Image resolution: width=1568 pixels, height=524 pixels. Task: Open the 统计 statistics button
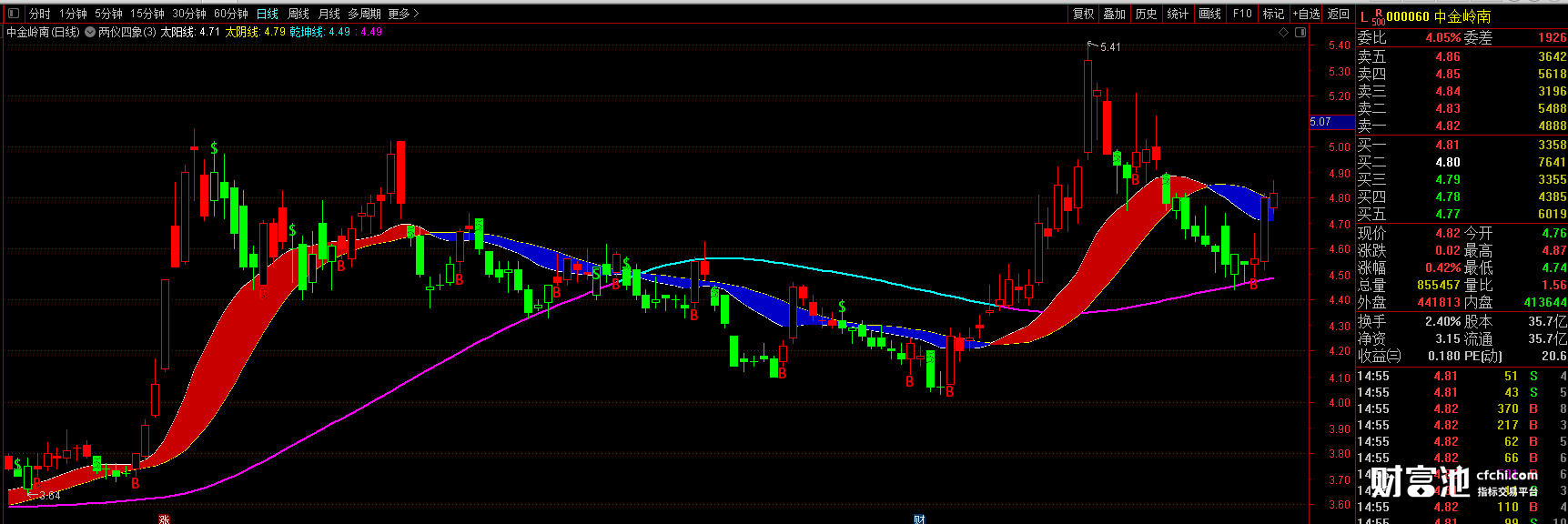pos(1178,14)
